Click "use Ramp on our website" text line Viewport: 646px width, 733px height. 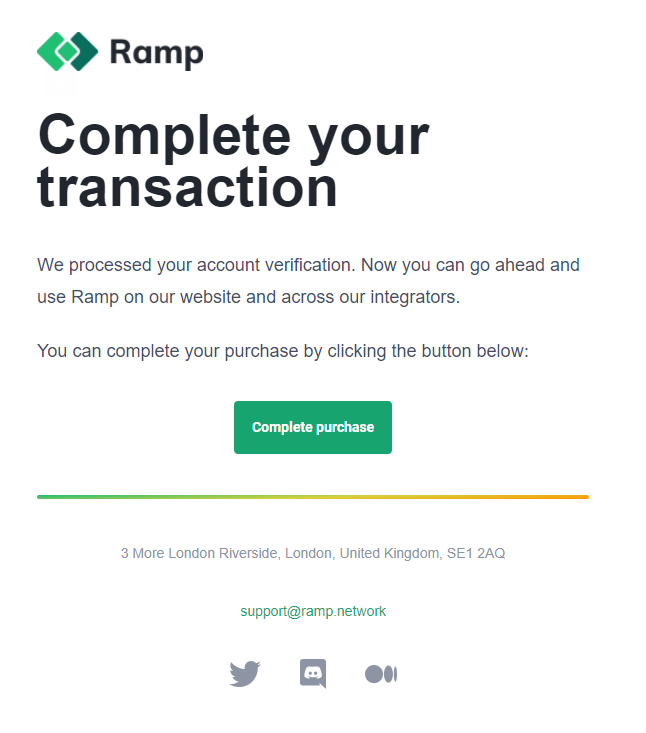pyautogui.click(x=139, y=297)
